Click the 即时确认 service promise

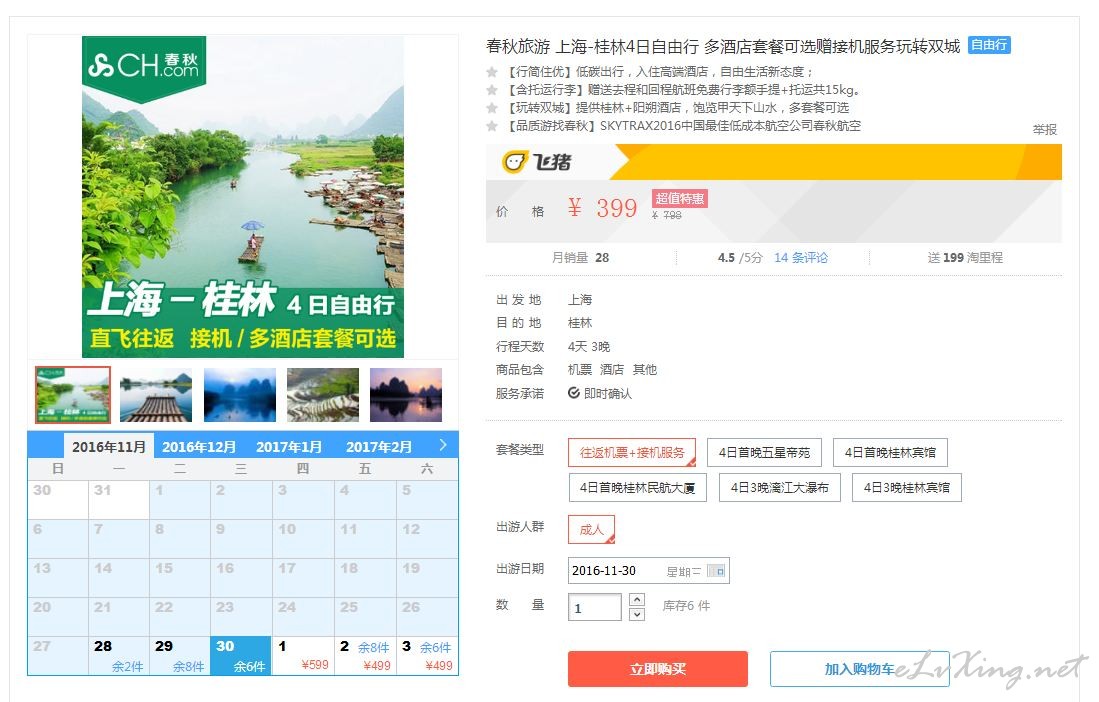click(600, 394)
